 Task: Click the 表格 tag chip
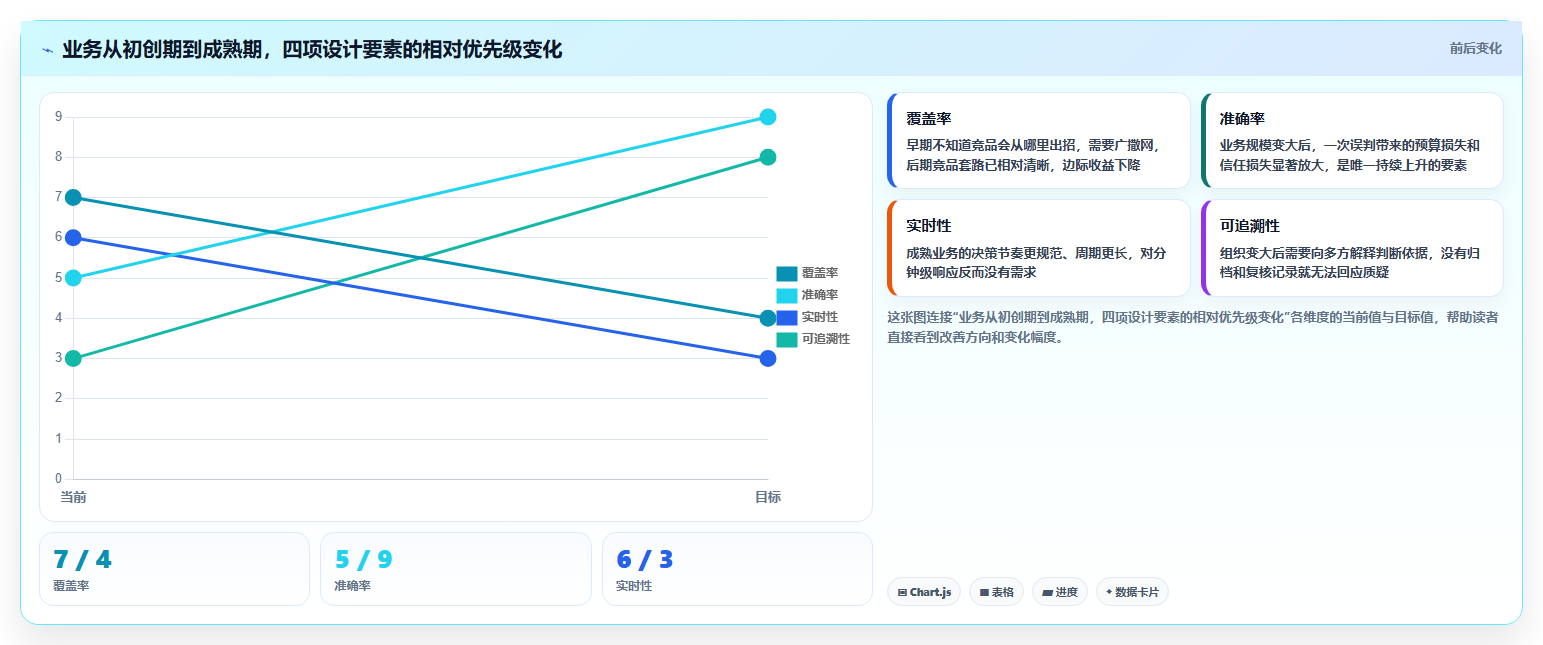(996, 592)
